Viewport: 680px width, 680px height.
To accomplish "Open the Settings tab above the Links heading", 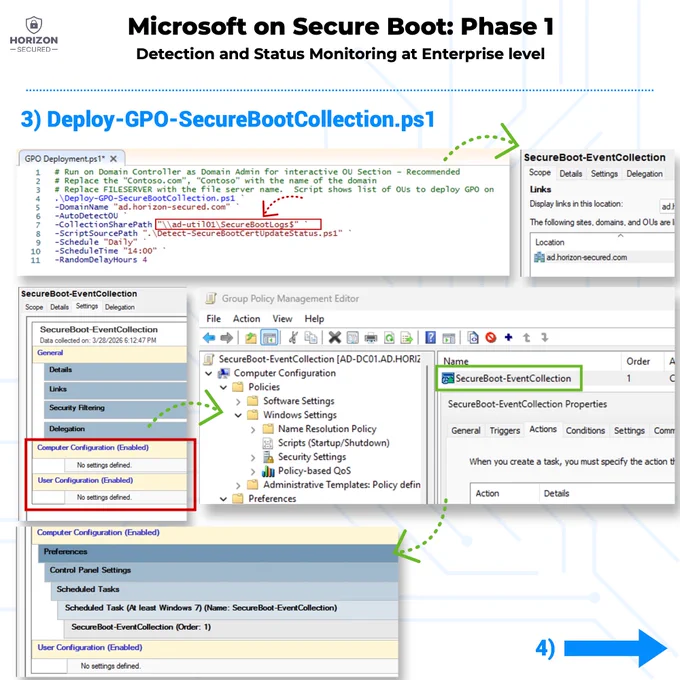I will [604, 174].
